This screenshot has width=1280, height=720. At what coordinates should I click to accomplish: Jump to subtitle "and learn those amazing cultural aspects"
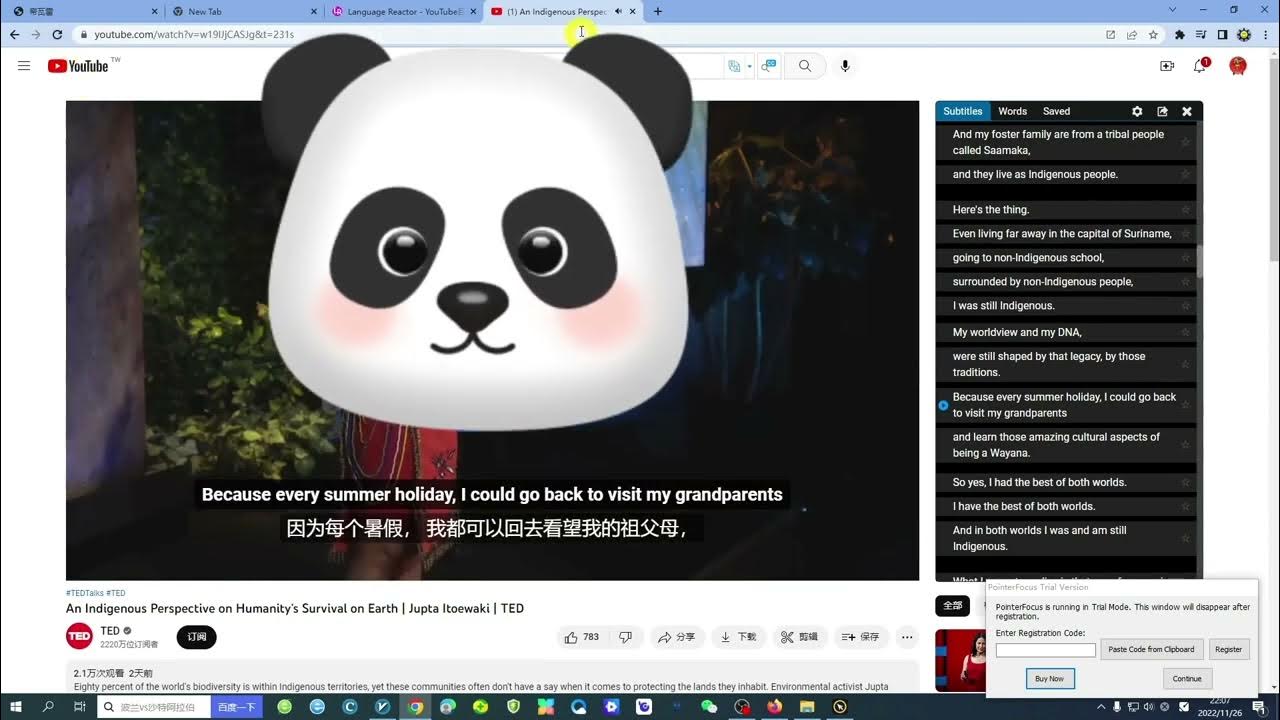pyautogui.click(x=1056, y=445)
